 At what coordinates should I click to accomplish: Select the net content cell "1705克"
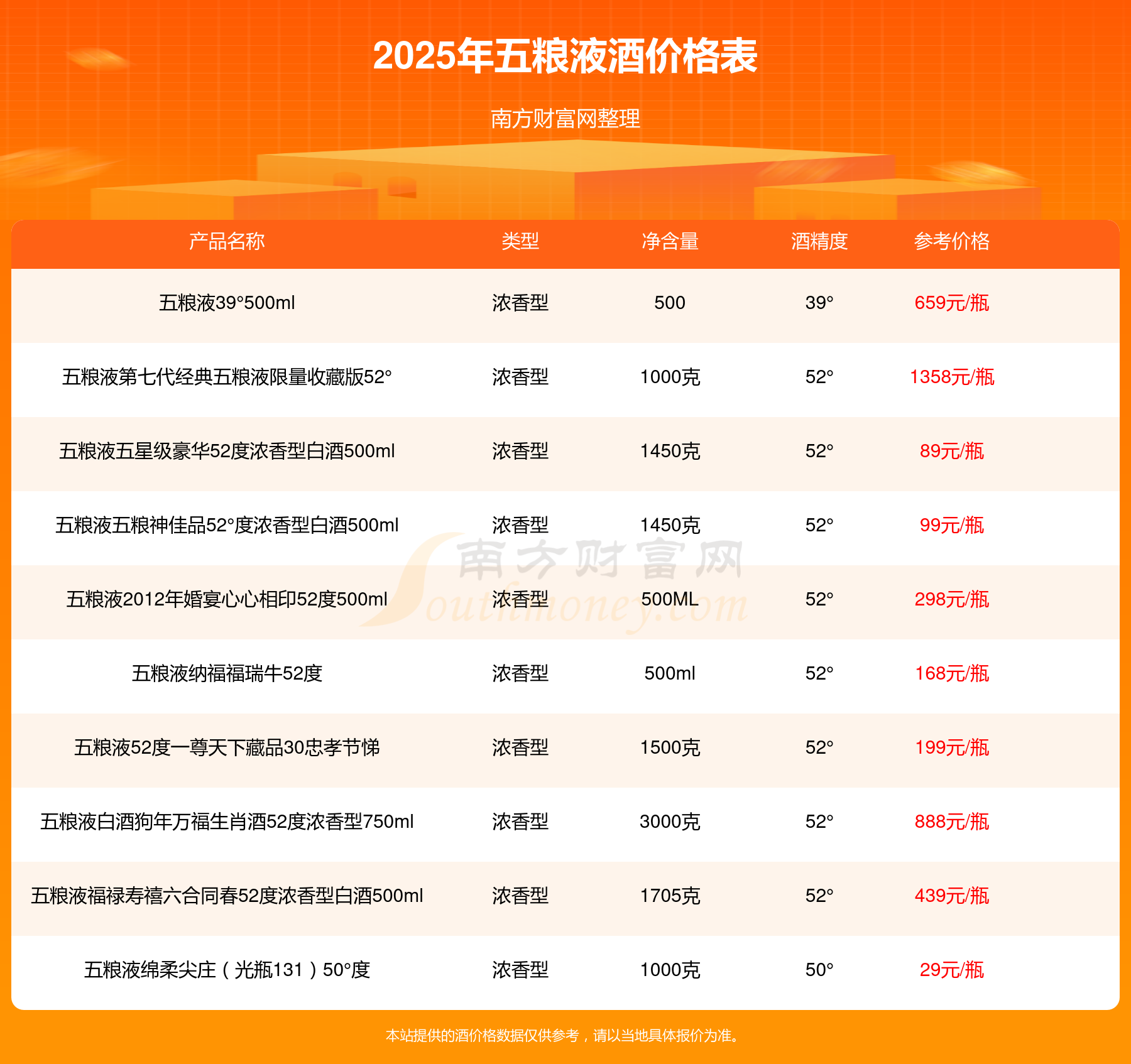tap(670, 896)
